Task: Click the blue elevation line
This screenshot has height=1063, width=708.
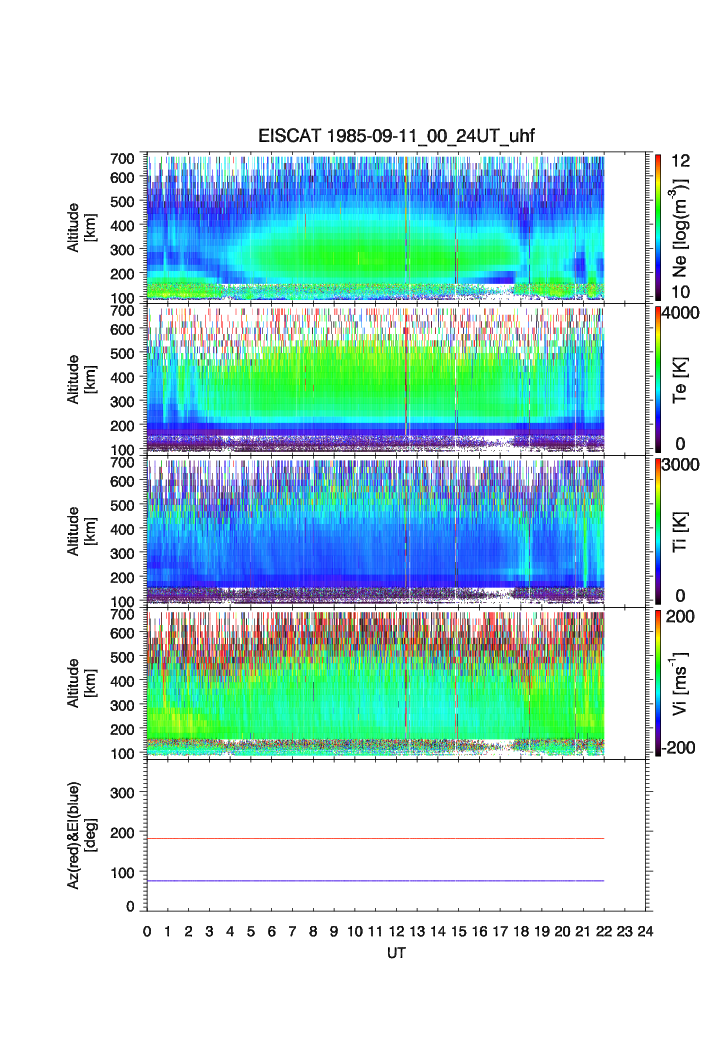Action: click(376, 881)
